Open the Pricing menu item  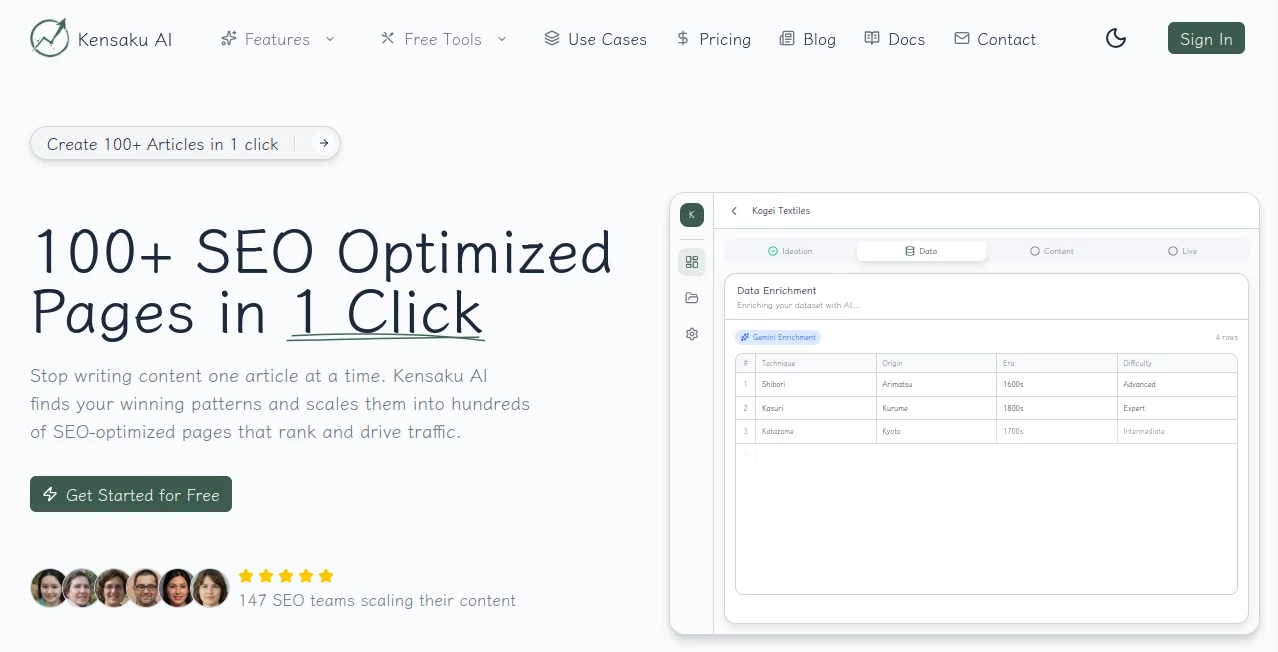click(x=713, y=39)
